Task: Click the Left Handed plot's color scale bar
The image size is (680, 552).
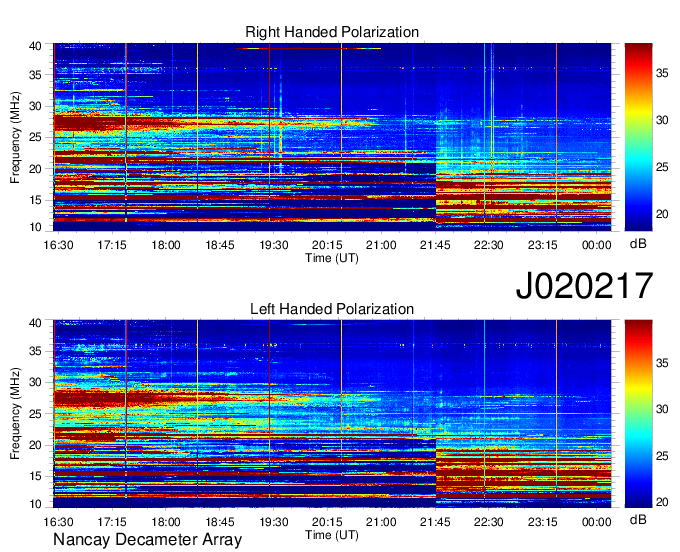Action: 638,414
